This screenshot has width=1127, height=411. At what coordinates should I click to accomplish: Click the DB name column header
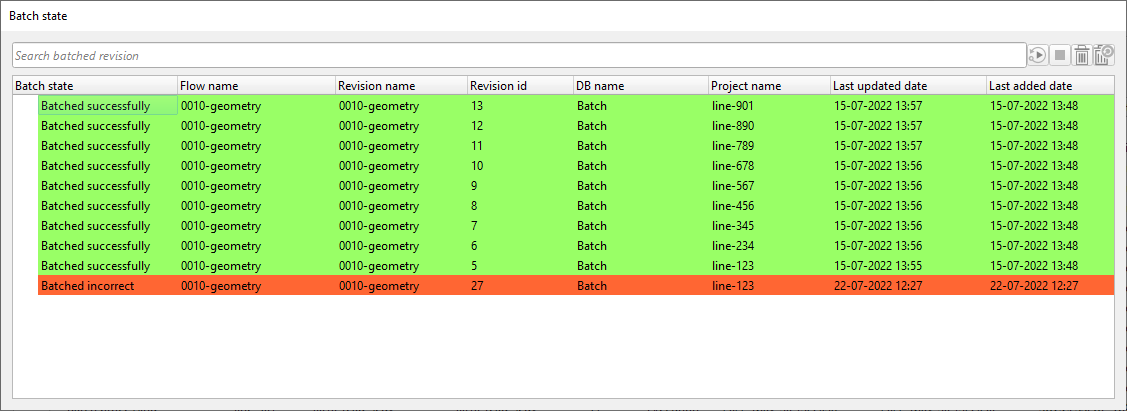[x=640, y=86]
